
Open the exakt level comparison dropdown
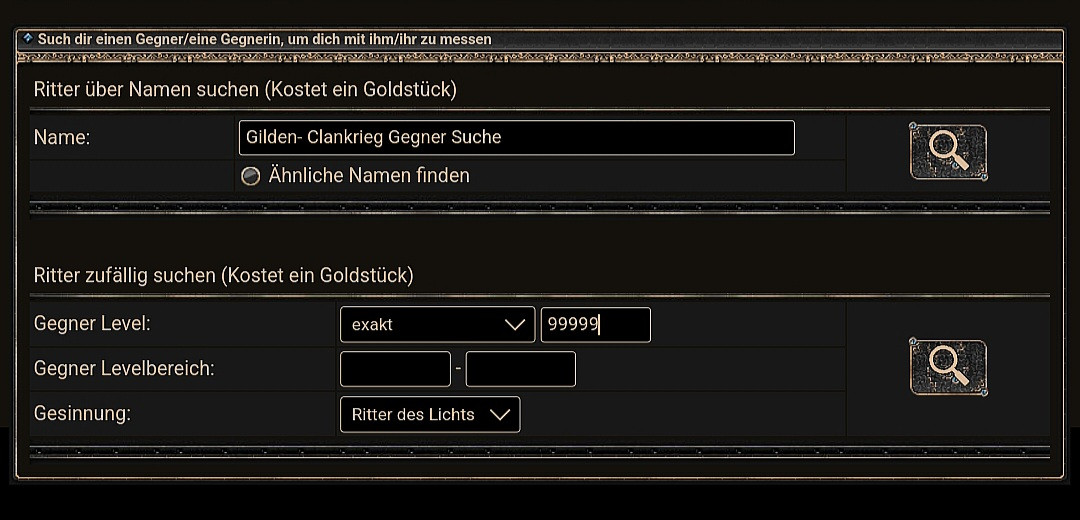point(437,325)
